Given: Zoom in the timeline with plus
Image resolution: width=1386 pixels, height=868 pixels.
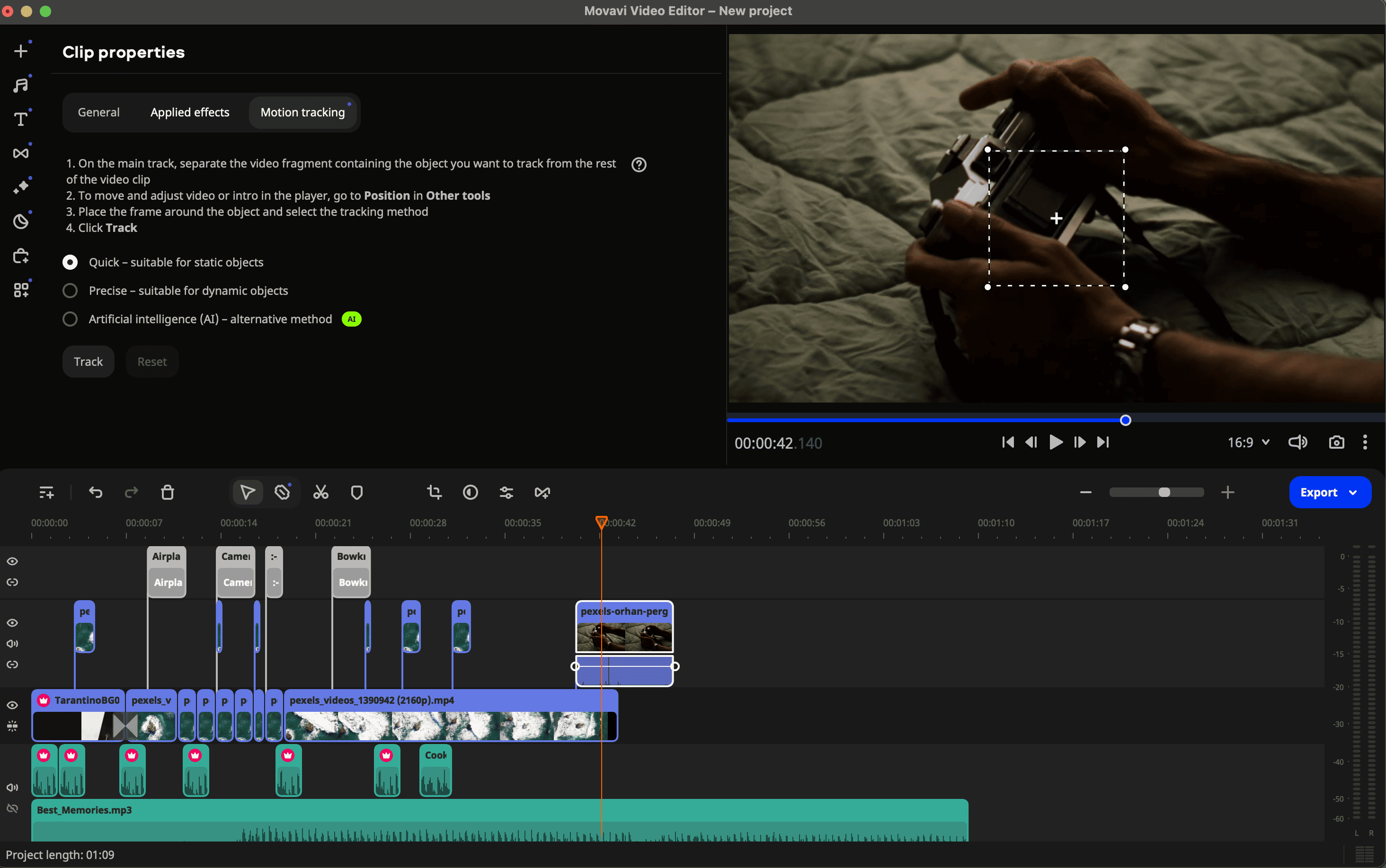Looking at the screenshot, I should click(x=1227, y=493).
